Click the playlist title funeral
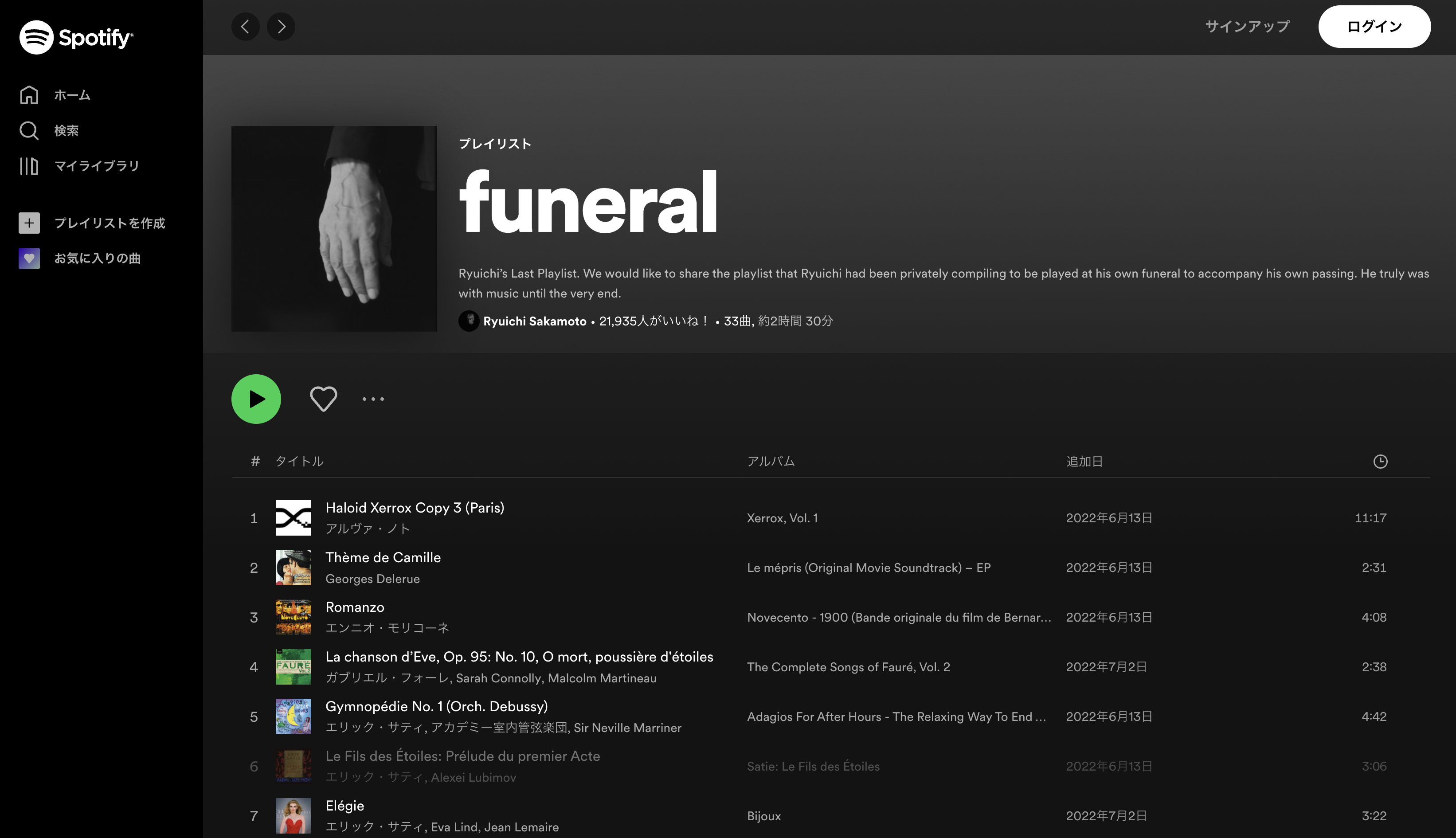Image resolution: width=1456 pixels, height=838 pixels. (x=587, y=201)
